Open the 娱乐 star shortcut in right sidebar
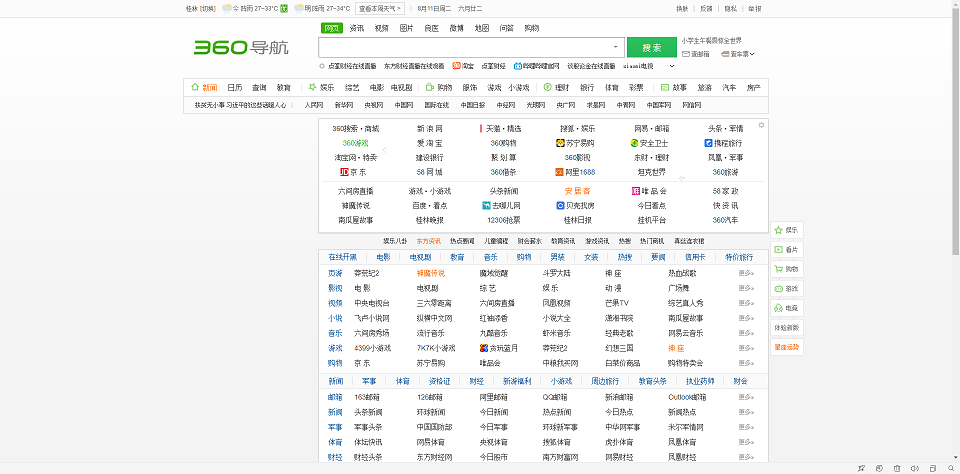The image size is (960, 474). 787,230
